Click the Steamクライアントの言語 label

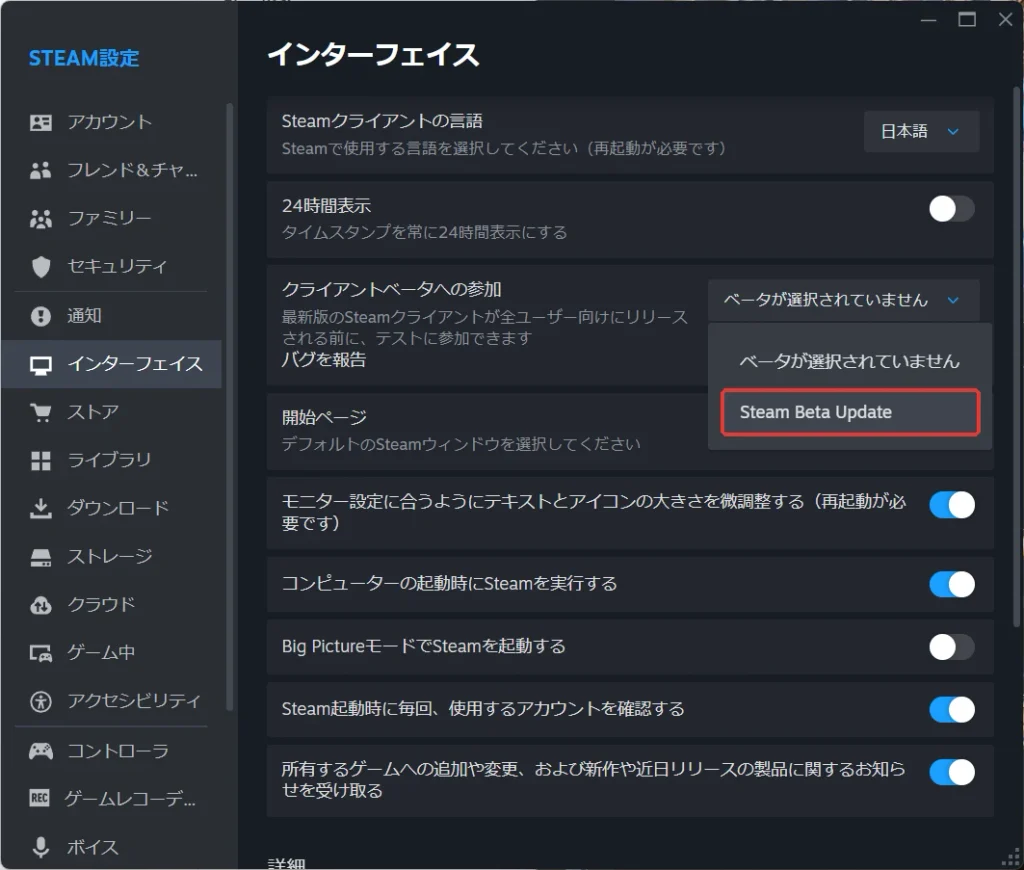tap(381, 121)
